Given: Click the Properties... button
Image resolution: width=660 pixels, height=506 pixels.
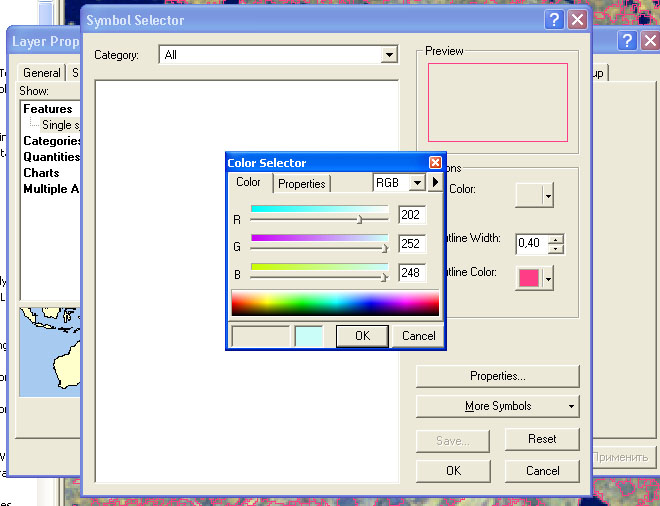Looking at the screenshot, I should click(498, 376).
